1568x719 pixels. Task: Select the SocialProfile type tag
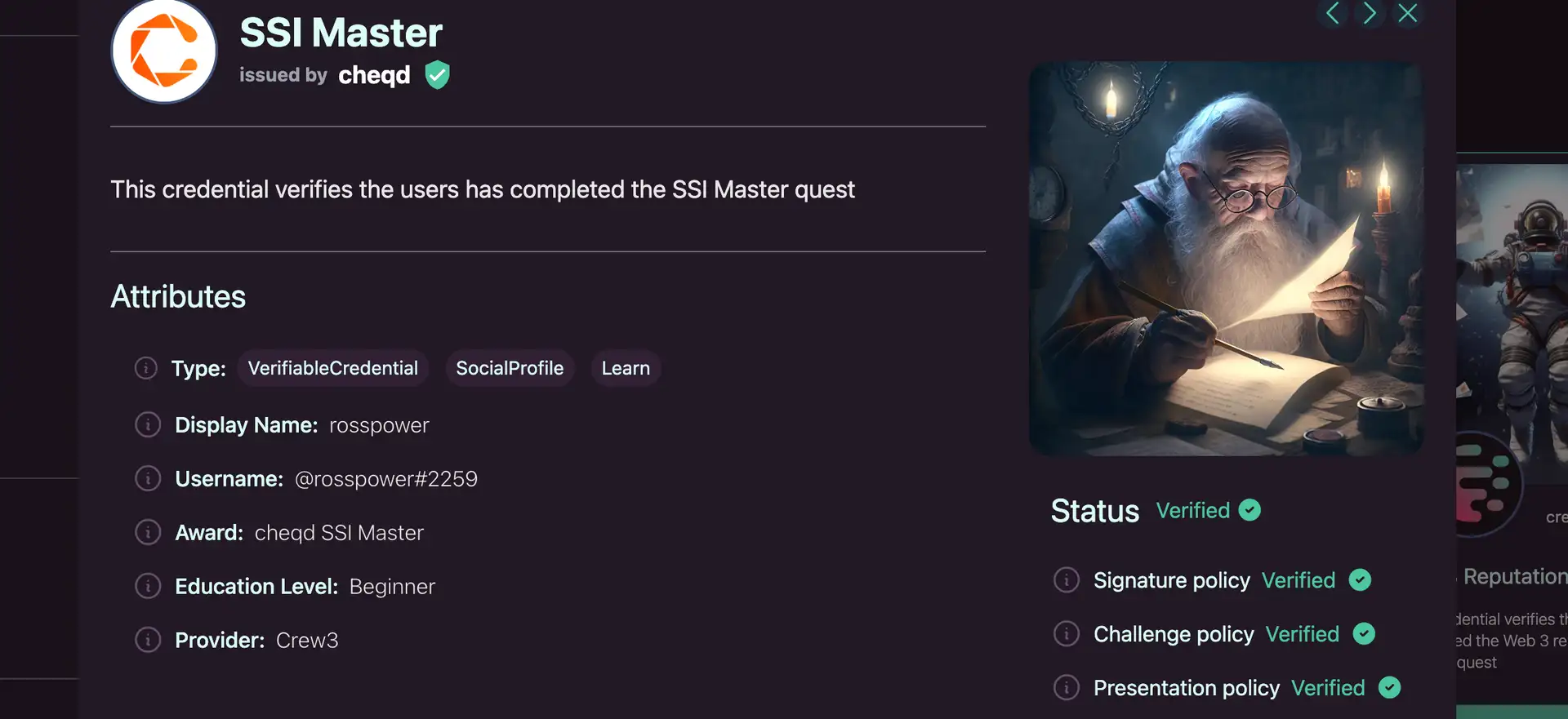[x=510, y=369]
